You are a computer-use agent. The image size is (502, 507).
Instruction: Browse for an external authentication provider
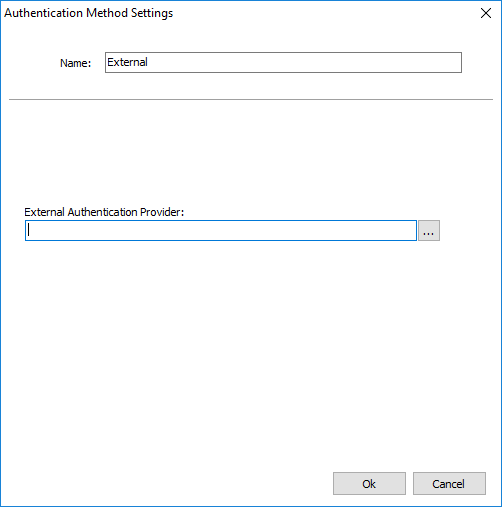coord(429,230)
